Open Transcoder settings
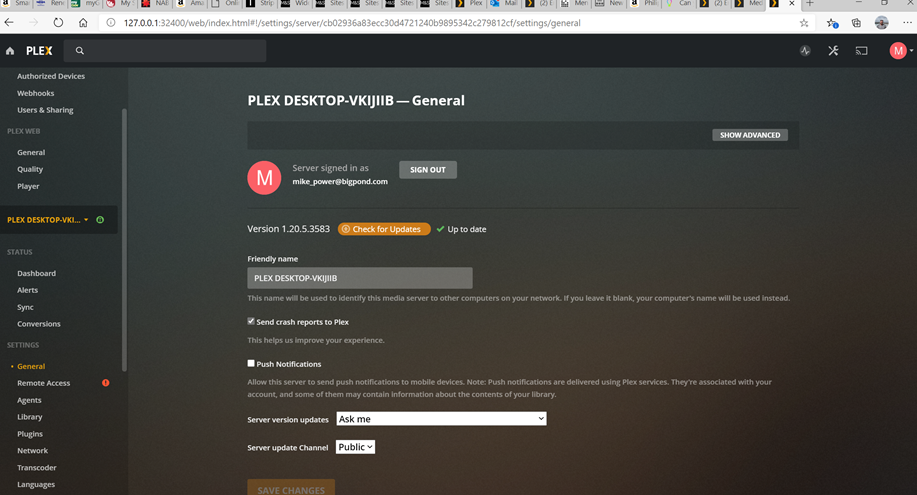Viewport: 917px width, 495px height. (37, 468)
